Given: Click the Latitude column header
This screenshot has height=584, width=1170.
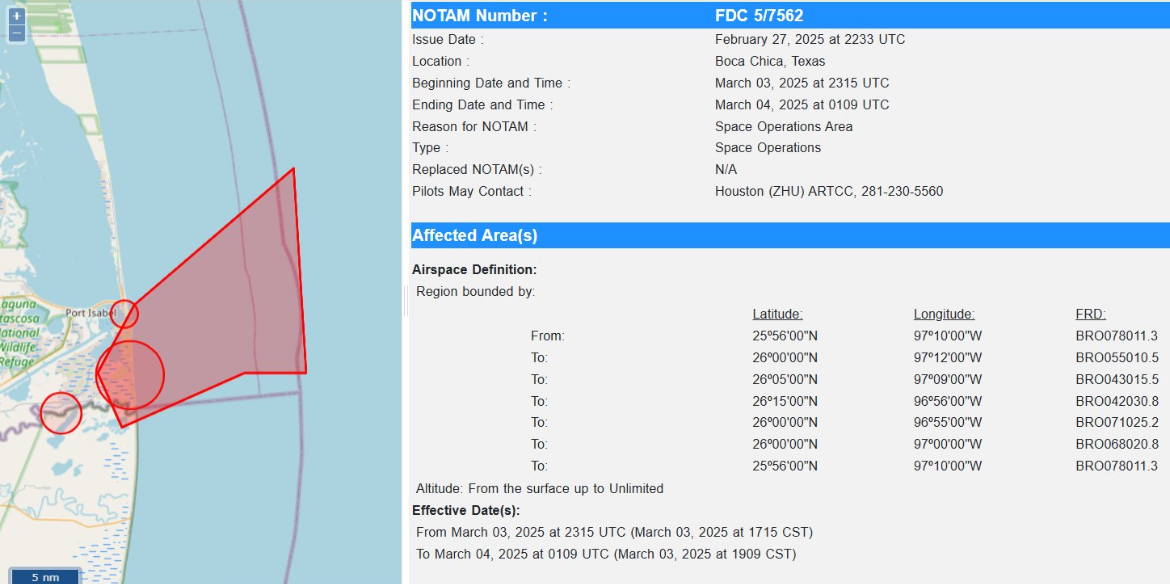Looking at the screenshot, I should tap(777, 314).
